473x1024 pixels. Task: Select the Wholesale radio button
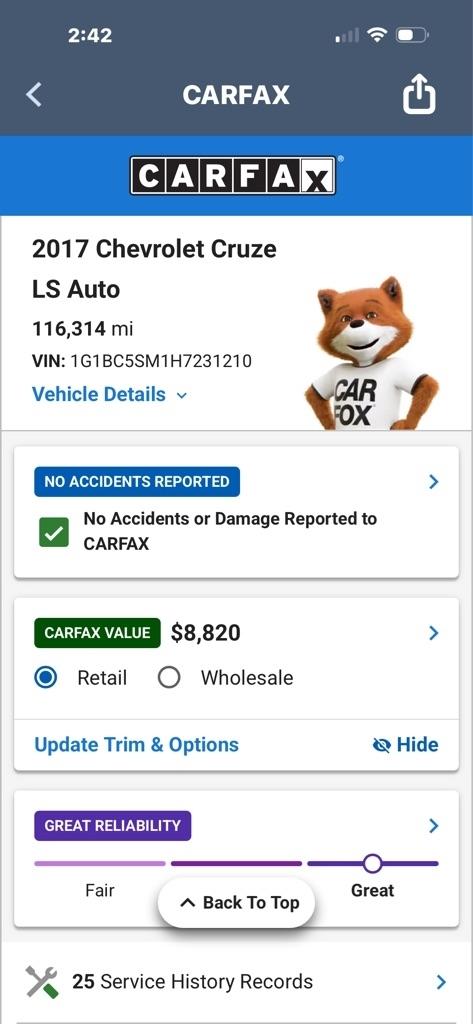169,678
